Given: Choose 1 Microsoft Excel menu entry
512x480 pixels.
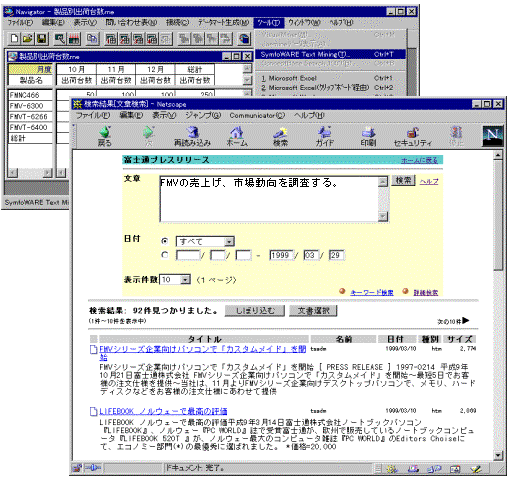Looking at the screenshot, I should (330, 78).
